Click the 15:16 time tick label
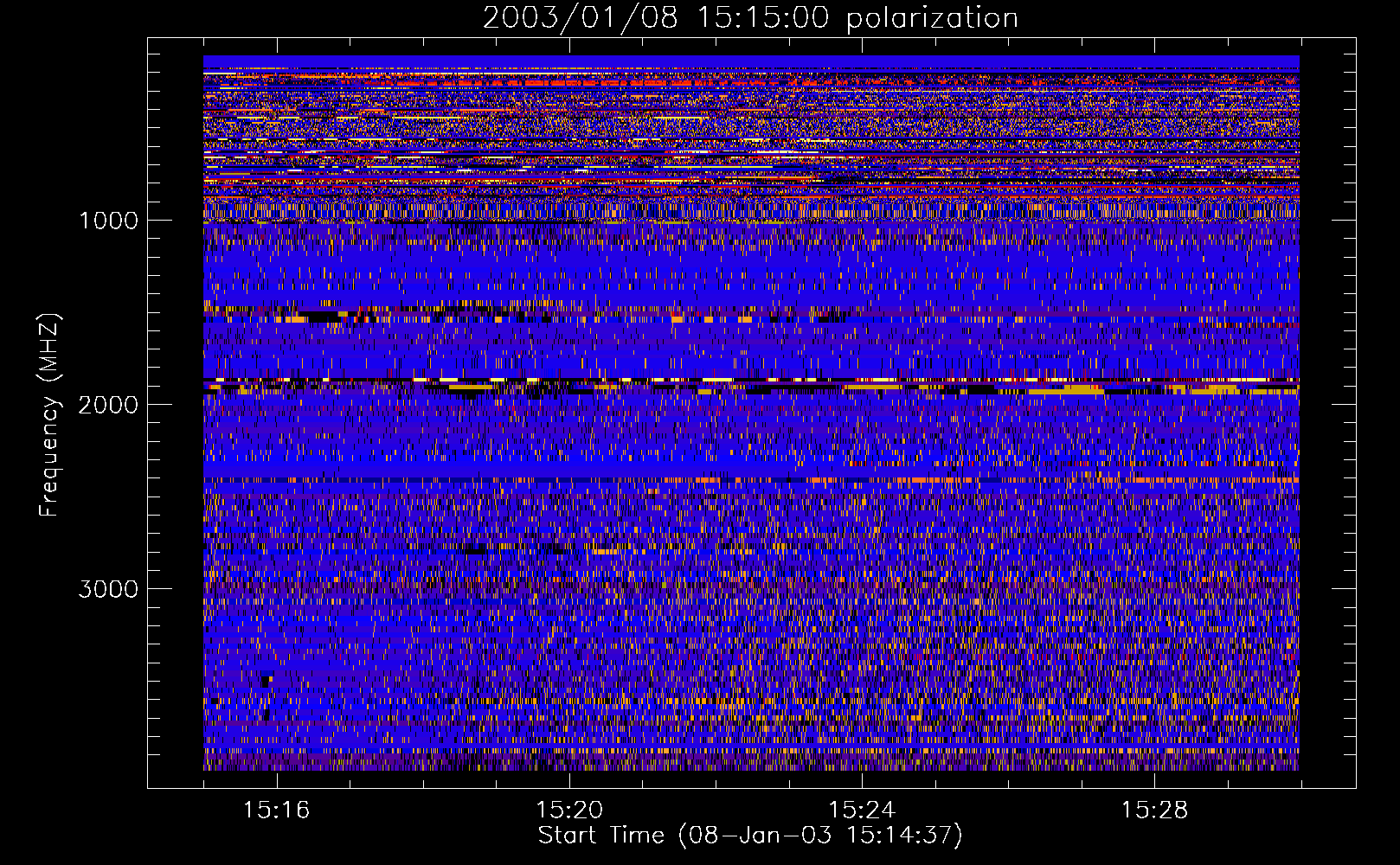Screen dimensions: 1400x865 coord(276,810)
